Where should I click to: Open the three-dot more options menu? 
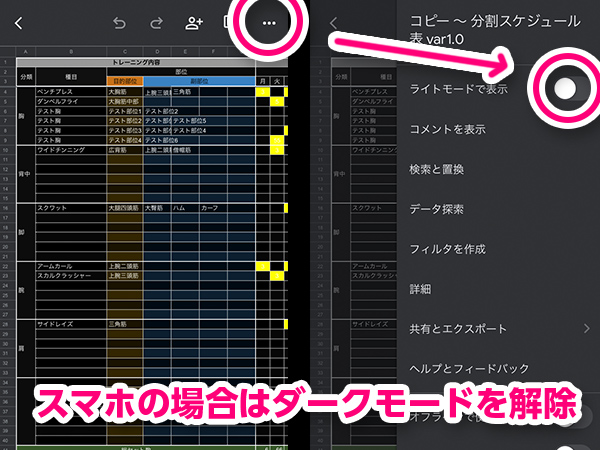(268, 22)
